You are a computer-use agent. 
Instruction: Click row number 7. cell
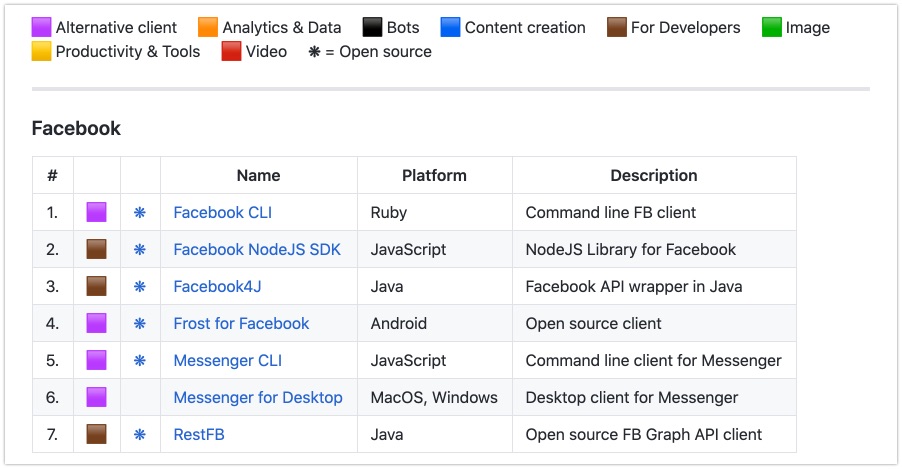[x=52, y=434]
